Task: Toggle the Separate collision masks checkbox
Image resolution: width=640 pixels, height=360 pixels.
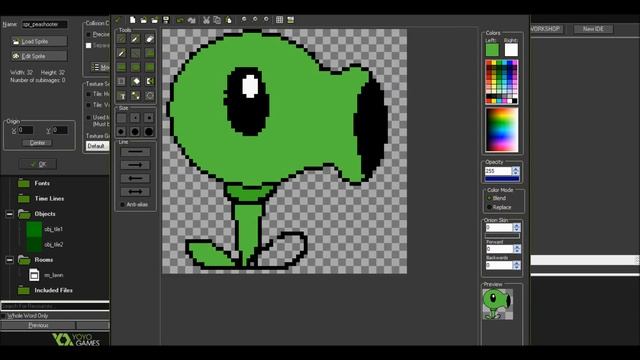Action: coord(89,46)
